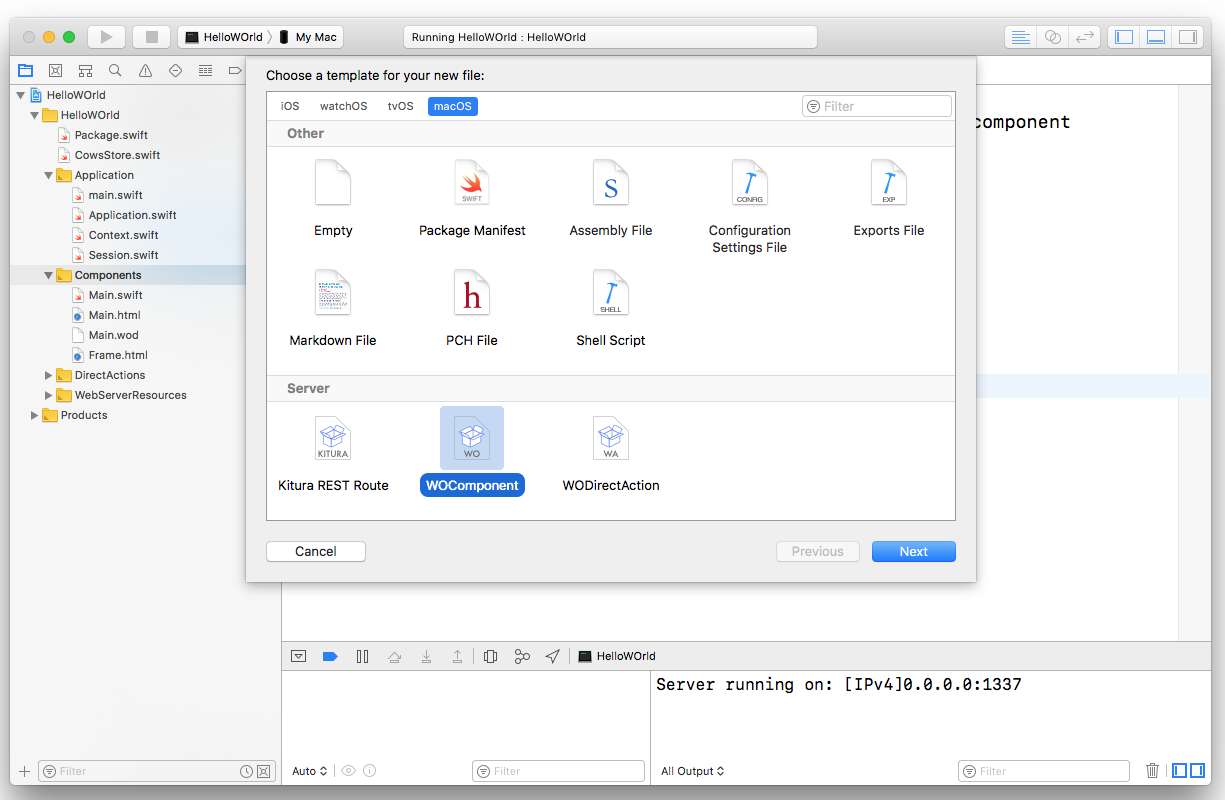
Task: Expand the DirectActions folder
Action: [x=49, y=375]
